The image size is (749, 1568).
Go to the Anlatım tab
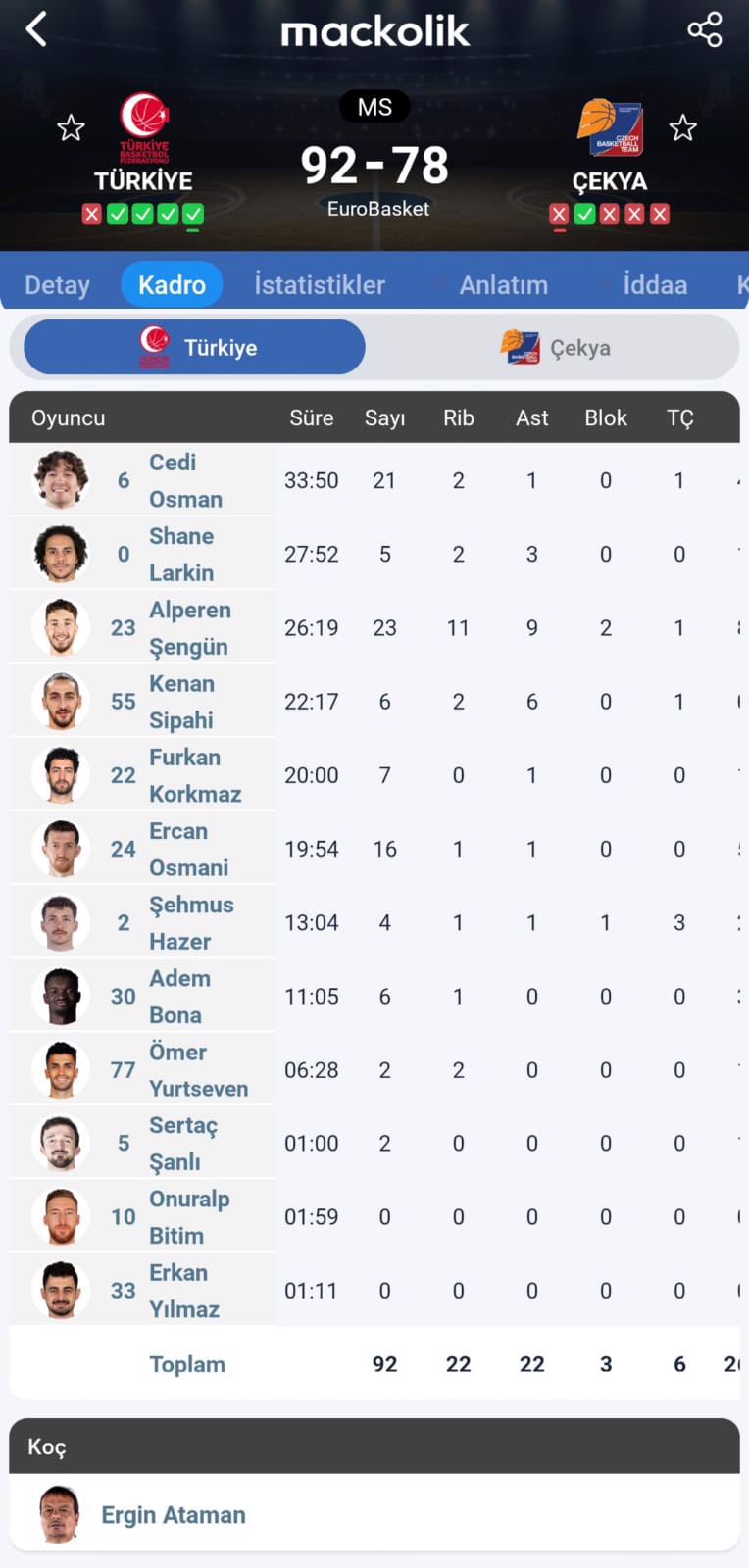click(504, 285)
